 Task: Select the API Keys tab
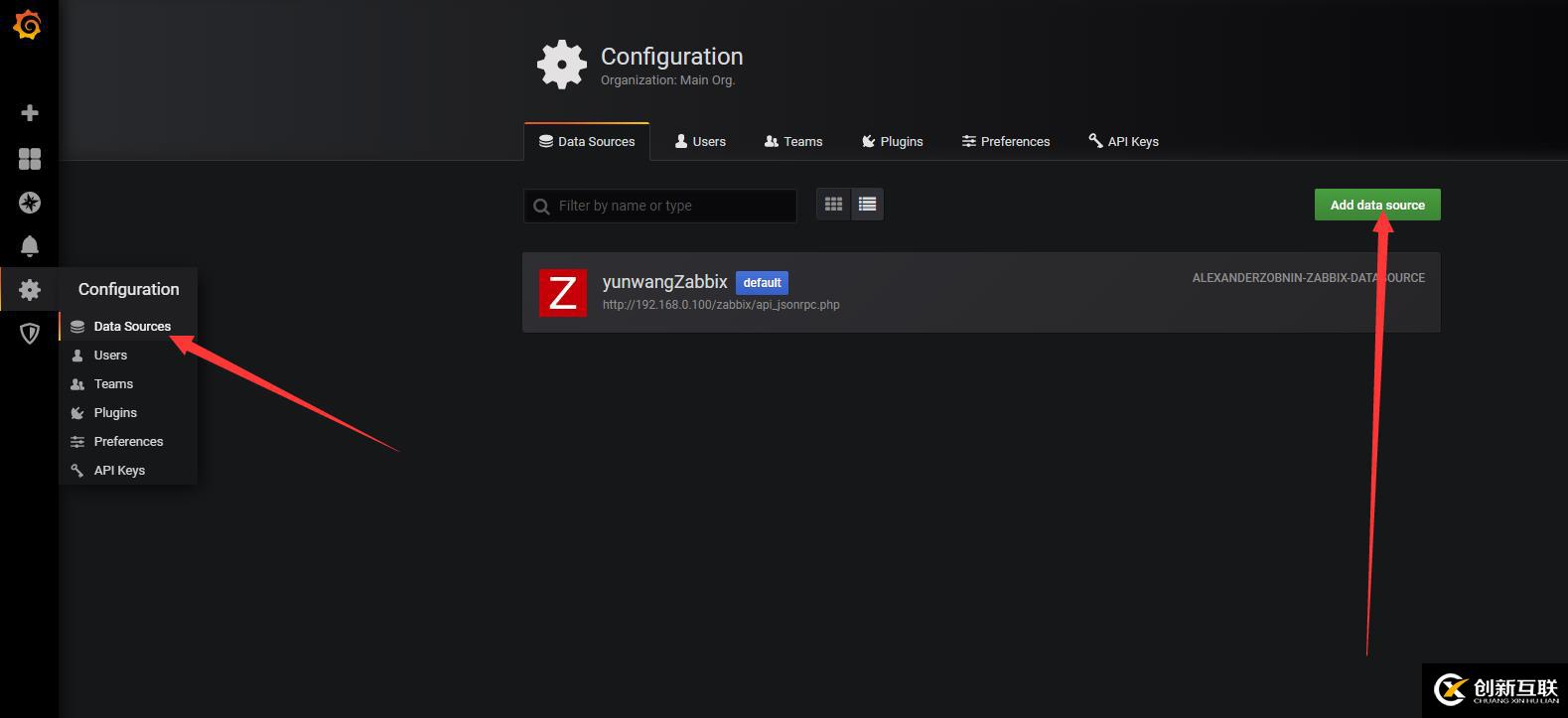(x=1123, y=141)
